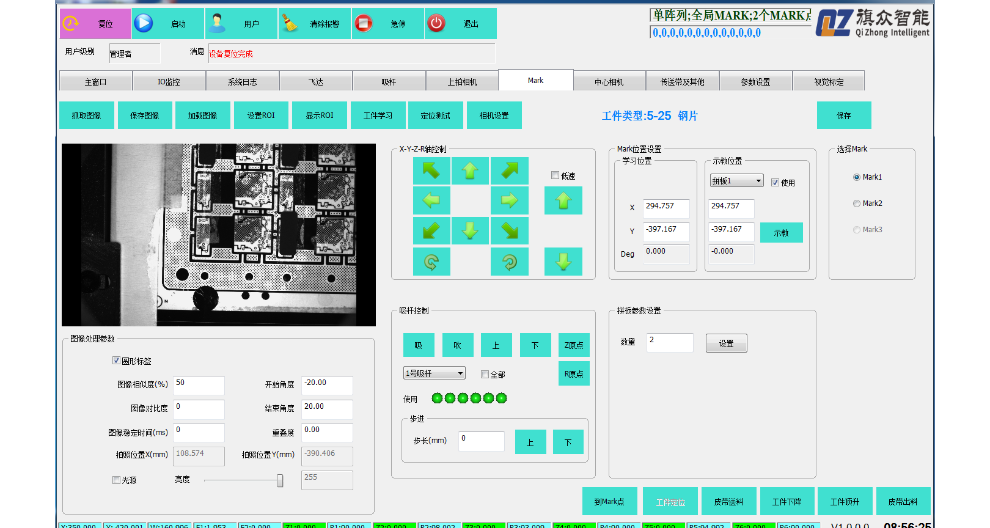Switch to the 主窗口 tab

[x=96, y=81]
